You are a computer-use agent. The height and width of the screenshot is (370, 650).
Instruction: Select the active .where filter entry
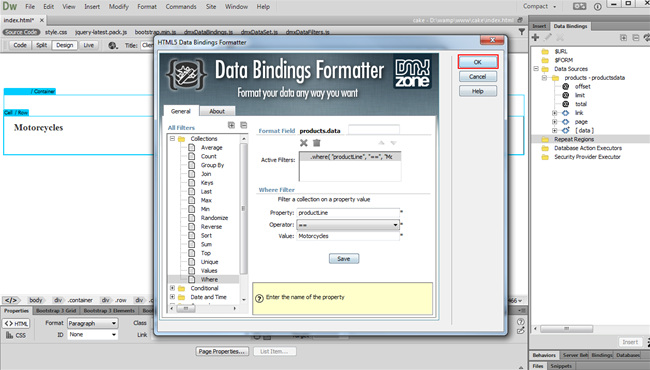[x=350, y=157]
